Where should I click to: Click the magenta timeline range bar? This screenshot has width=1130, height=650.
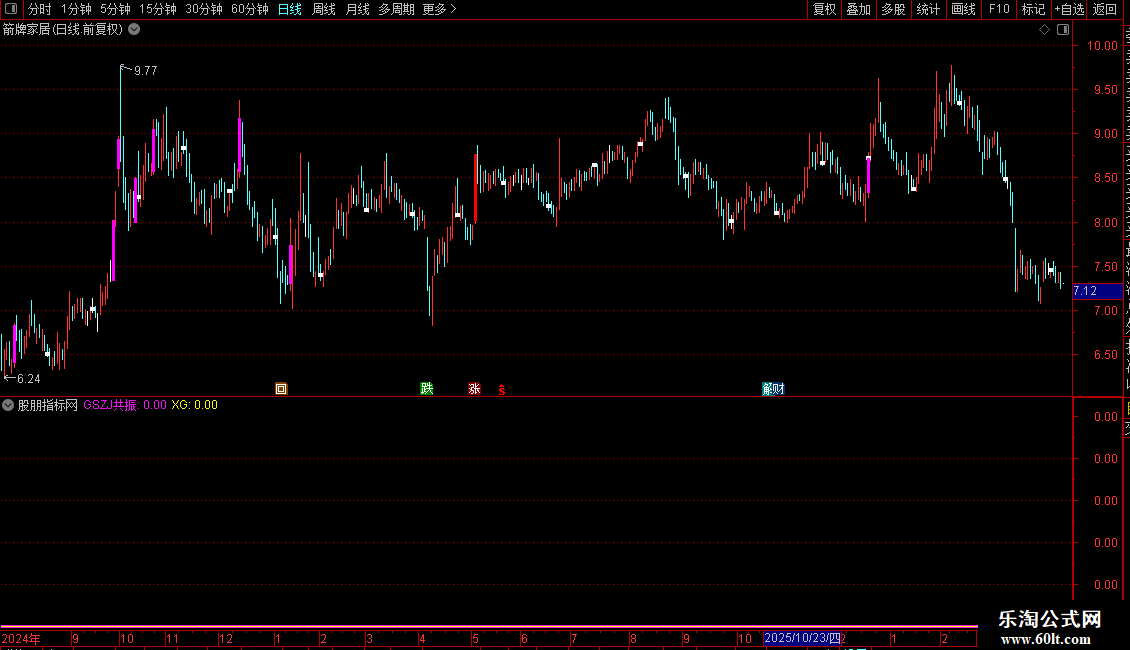click(489, 627)
